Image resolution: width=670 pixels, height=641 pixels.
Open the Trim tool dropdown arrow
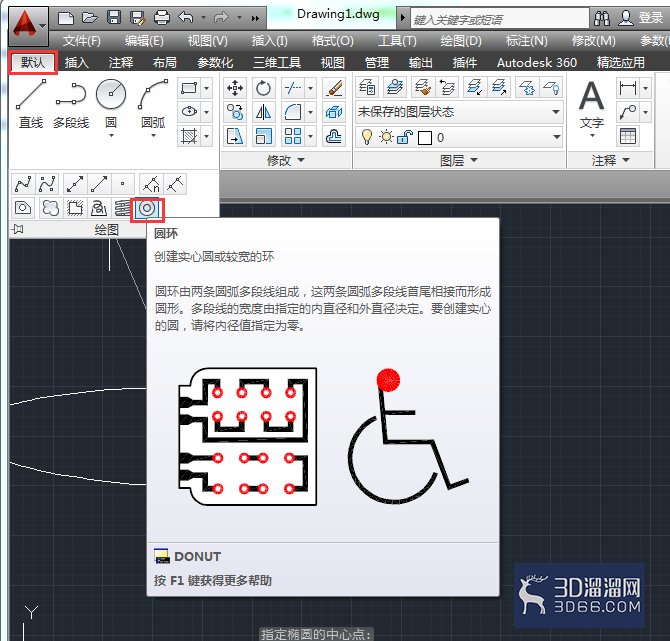[x=311, y=88]
